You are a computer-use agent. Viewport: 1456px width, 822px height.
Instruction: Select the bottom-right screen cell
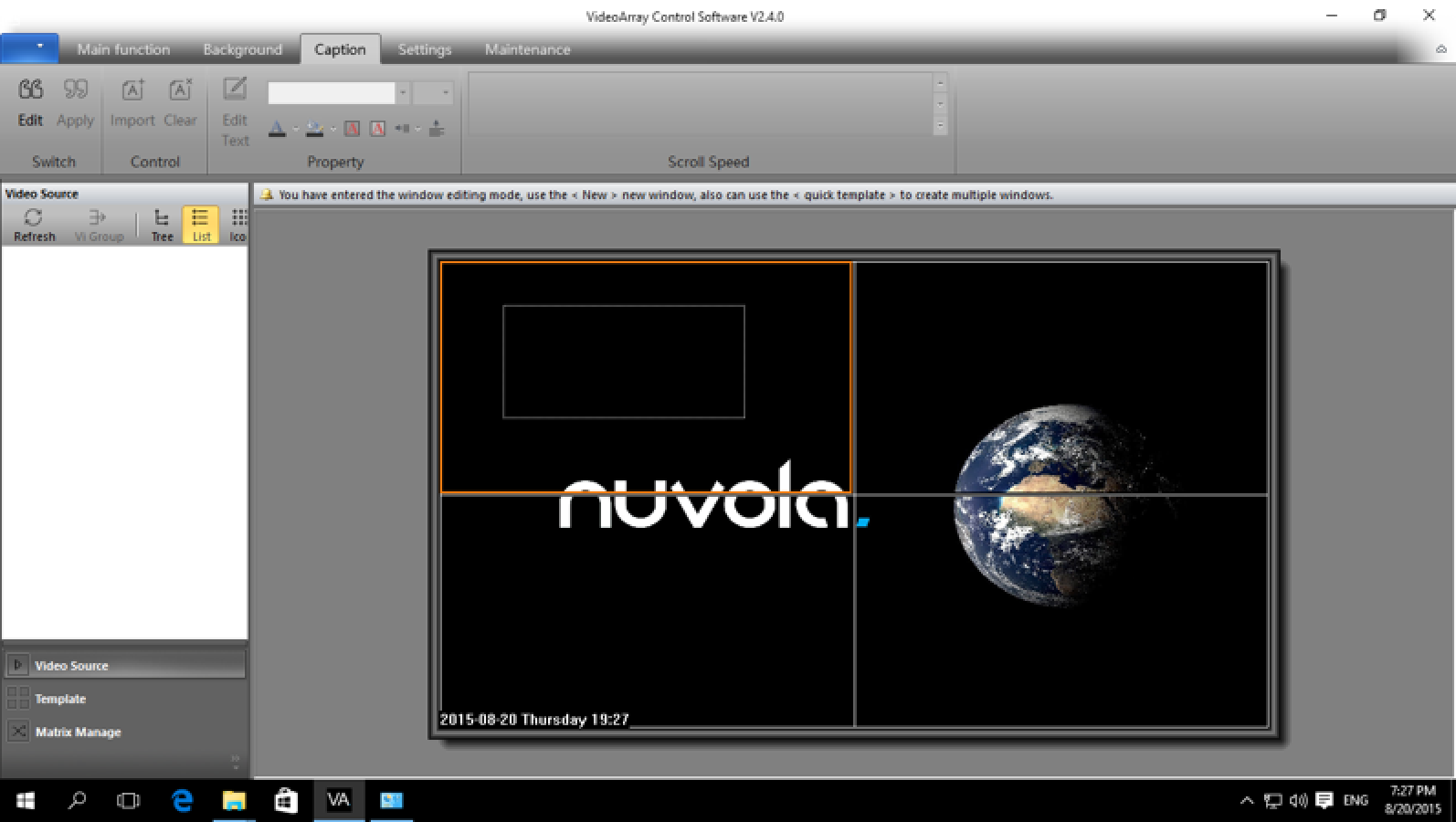1061,612
